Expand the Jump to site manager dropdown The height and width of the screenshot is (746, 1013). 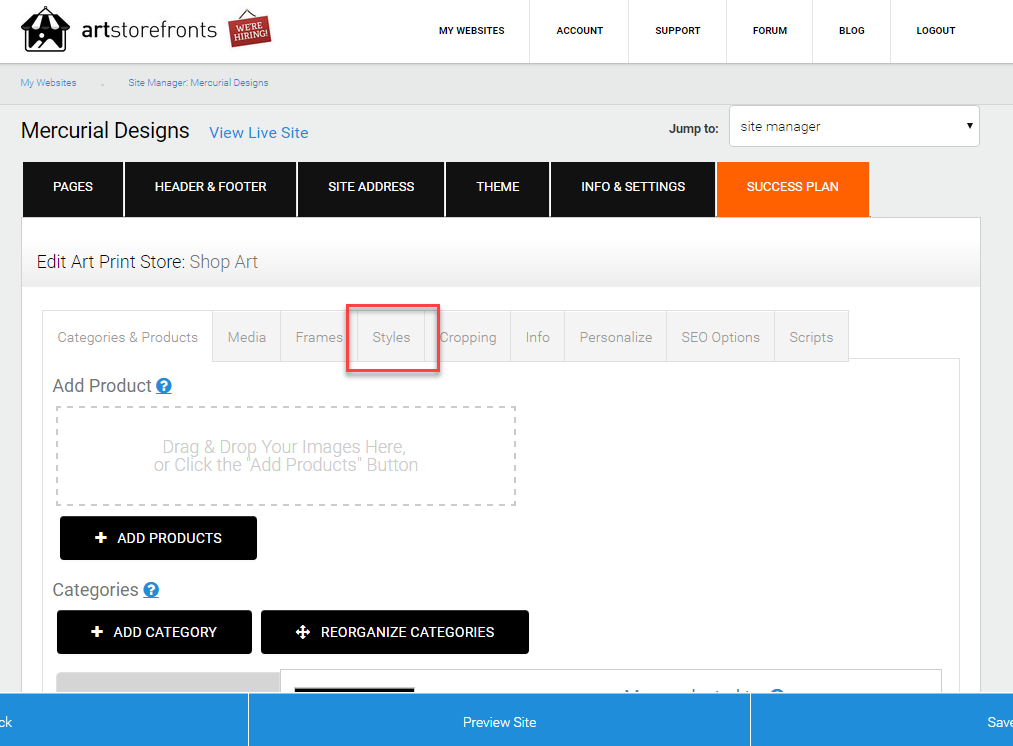pos(854,126)
